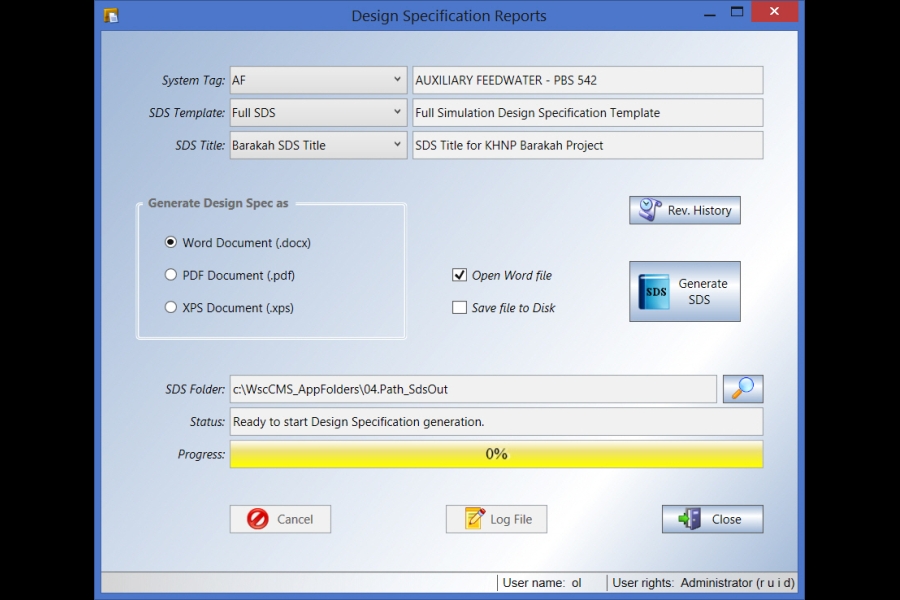This screenshot has width=900, height=600.
Task: Expand the System Tag dropdown
Action: point(397,80)
